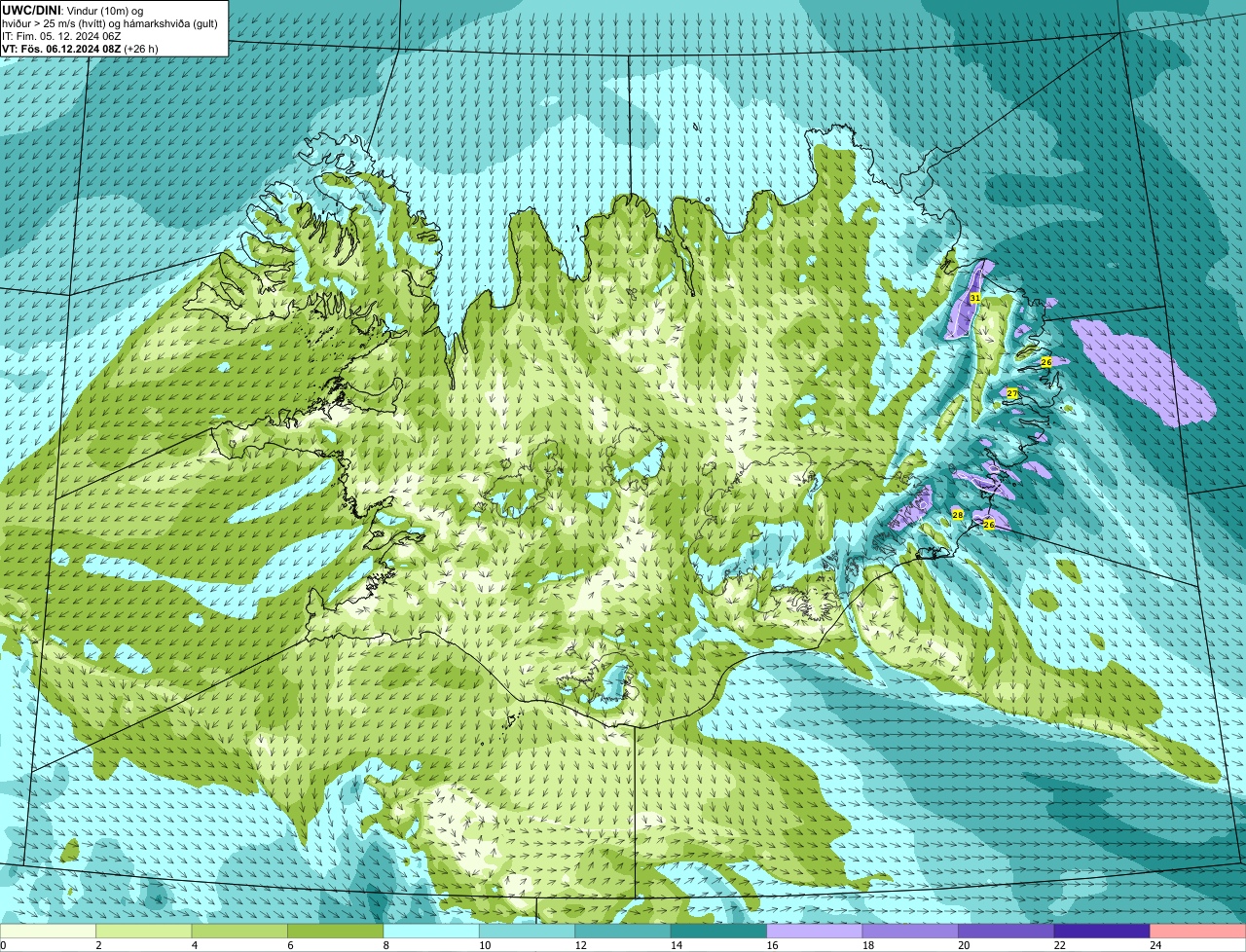Click the color scale tick label 14
Viewport: 1246px width, 952px height.
(x=677, y=945)
